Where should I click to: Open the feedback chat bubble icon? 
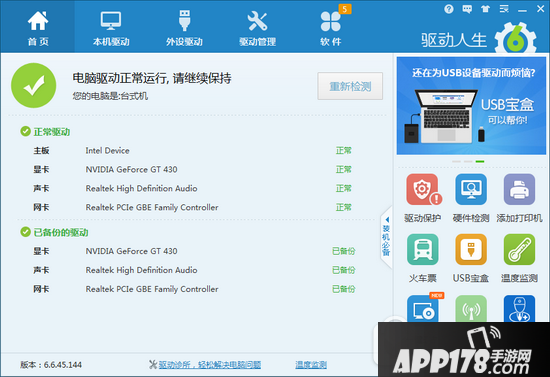(467, 9)
